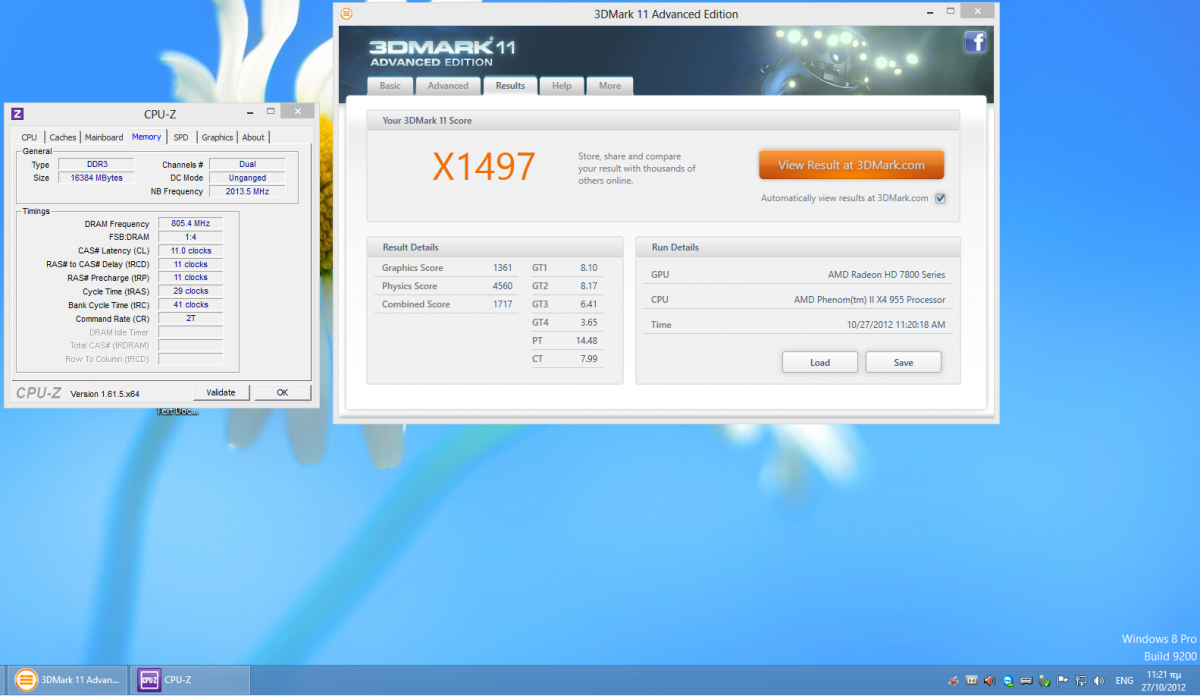Click the red molecule-shaped tray icon
This screenshot has height=696, width=1200.
953,680
